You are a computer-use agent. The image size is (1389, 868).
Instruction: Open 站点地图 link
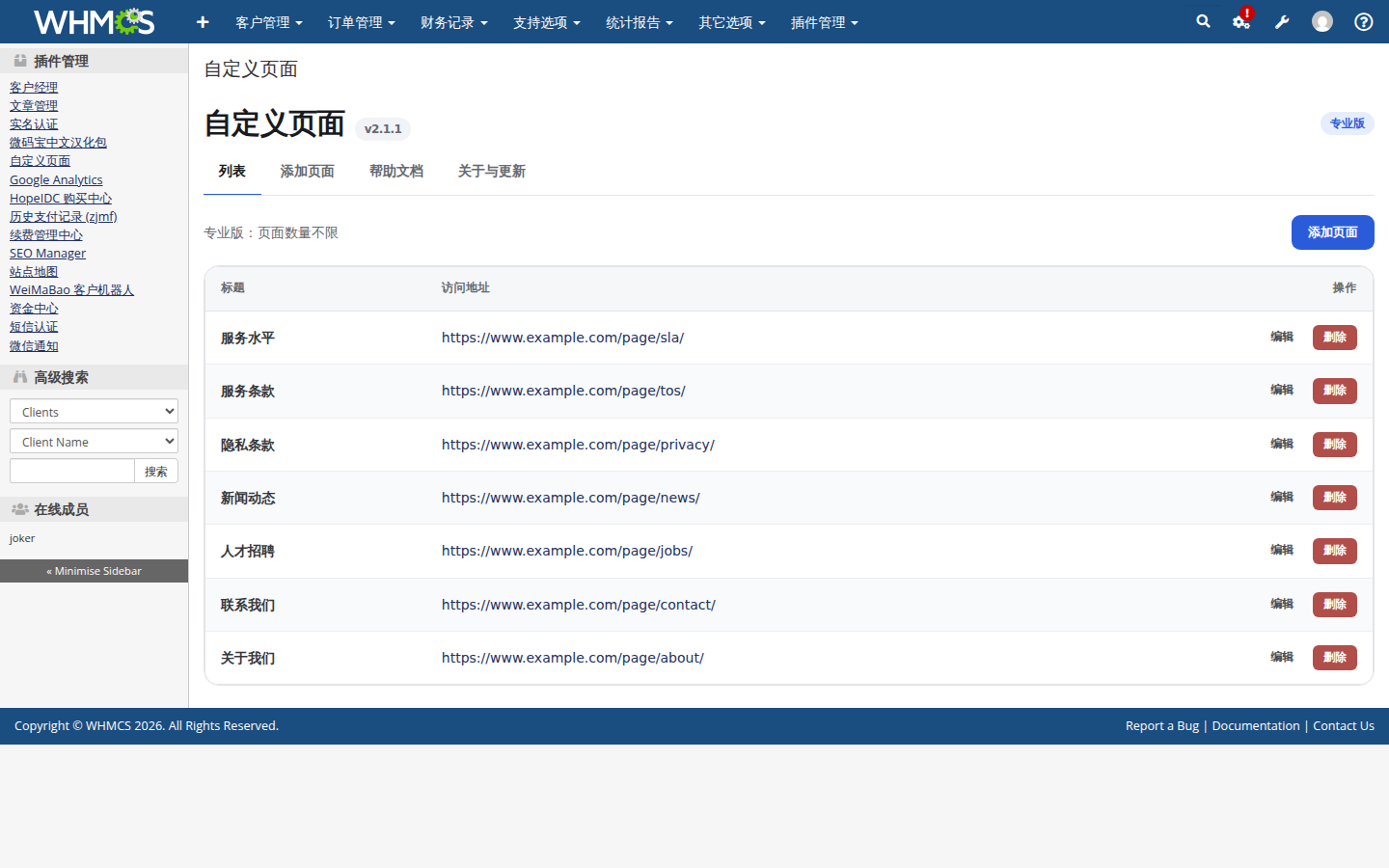pyautogui.click(x=34, y=272)
